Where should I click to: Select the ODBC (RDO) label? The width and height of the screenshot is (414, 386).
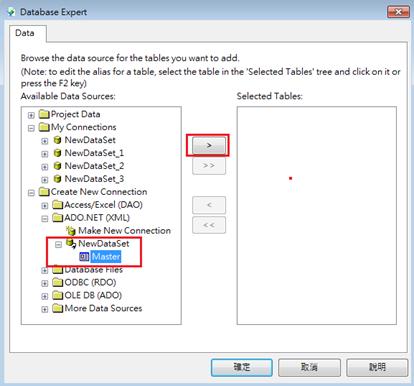(x=90, y=283)
